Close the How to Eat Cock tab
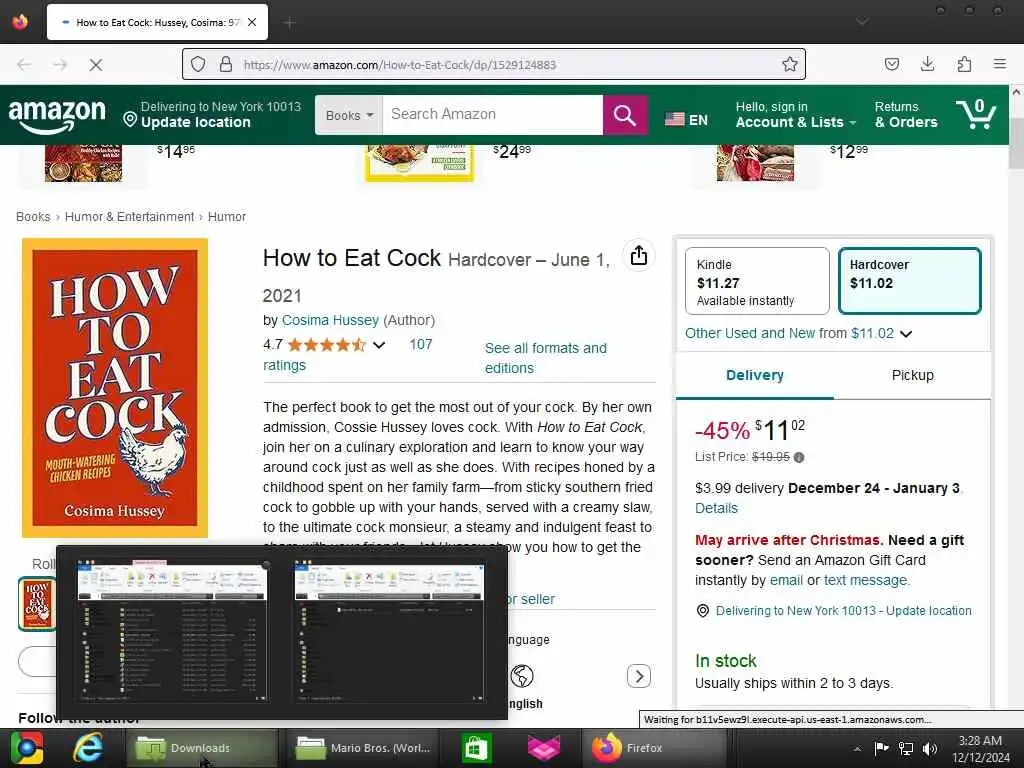 click(252, 22)
